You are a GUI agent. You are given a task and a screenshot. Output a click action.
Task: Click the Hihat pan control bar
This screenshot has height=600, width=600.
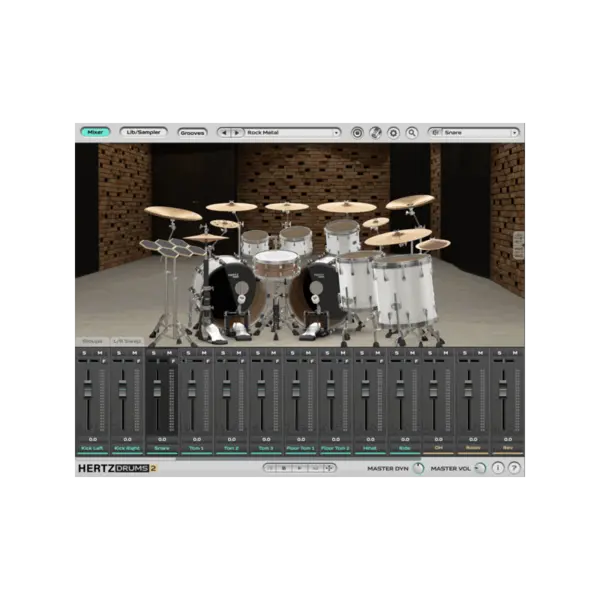point(367,361)
